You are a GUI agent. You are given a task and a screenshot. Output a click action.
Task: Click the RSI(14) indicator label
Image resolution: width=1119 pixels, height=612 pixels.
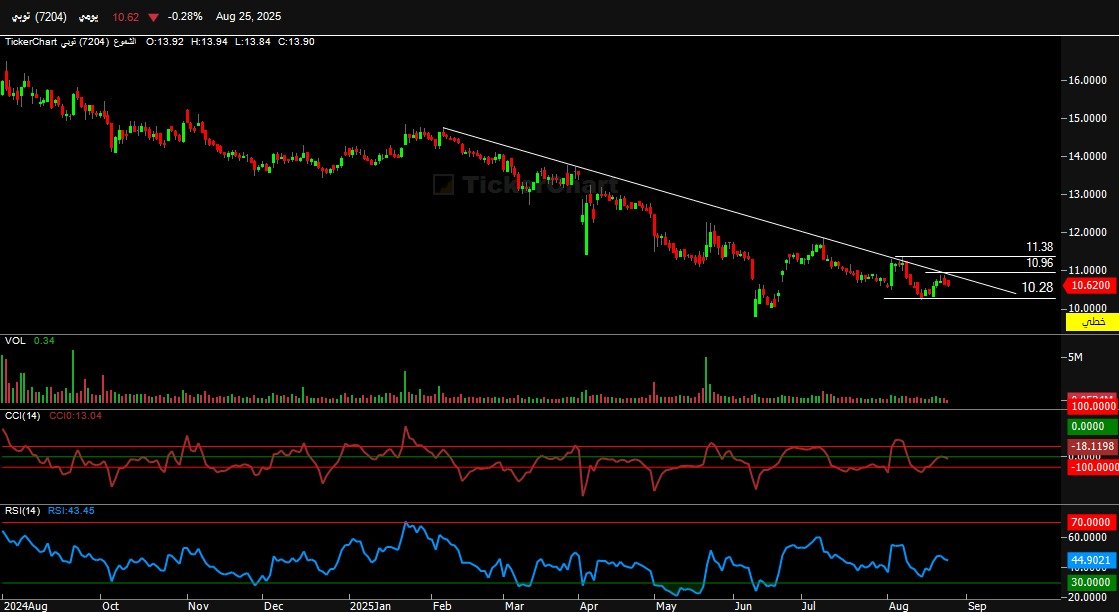click(23, 511)
